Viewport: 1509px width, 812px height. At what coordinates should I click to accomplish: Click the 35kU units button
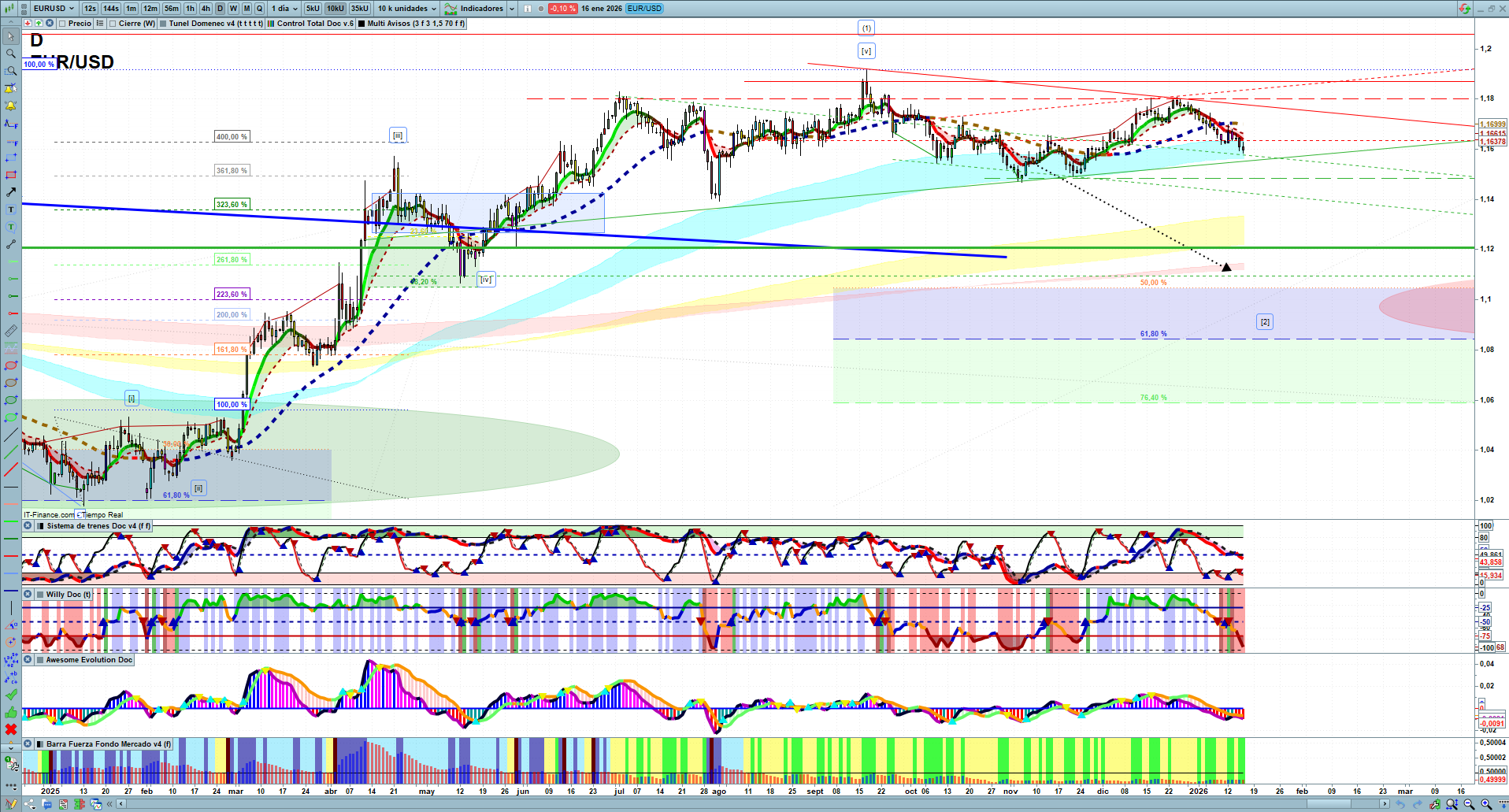pyautogui.click(x=360, y=9)
